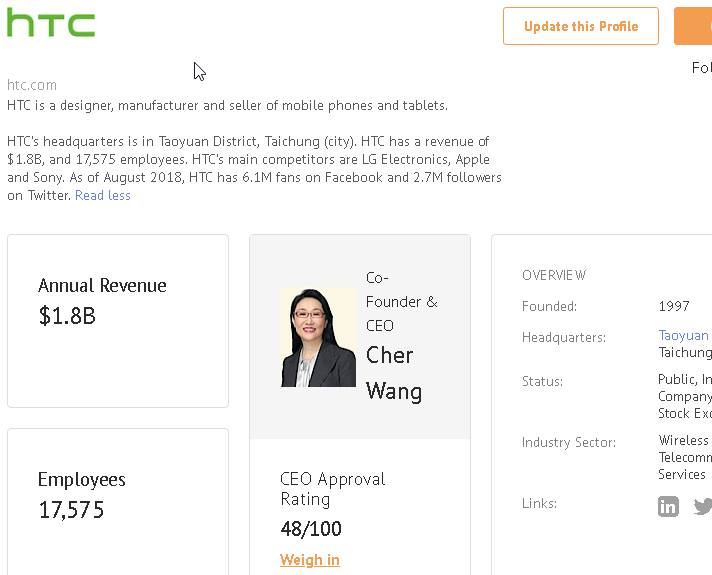Click the Co-Founder & CEO title text
The image size is (712, 575).
click(x=401, y=301)
